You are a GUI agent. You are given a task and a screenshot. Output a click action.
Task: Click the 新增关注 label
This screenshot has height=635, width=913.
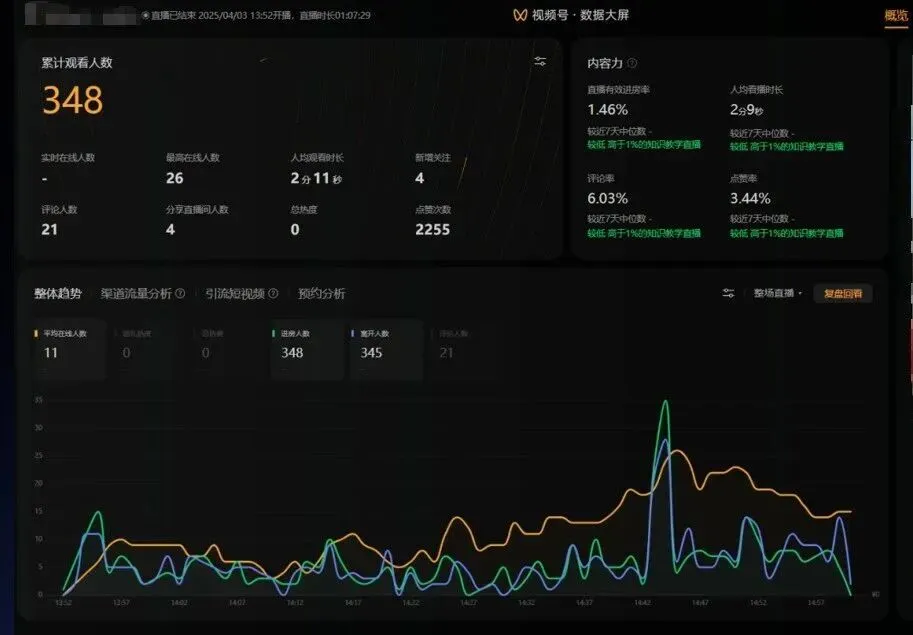coord(433,158)
